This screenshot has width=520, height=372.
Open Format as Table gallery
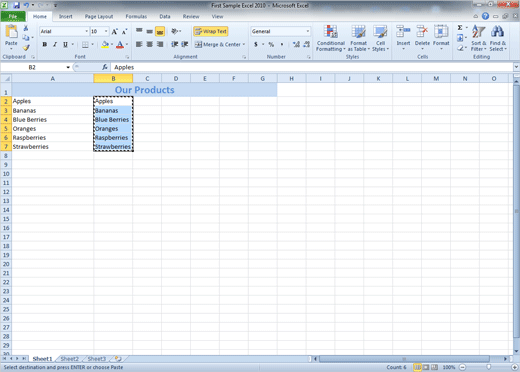coord(359,39)
